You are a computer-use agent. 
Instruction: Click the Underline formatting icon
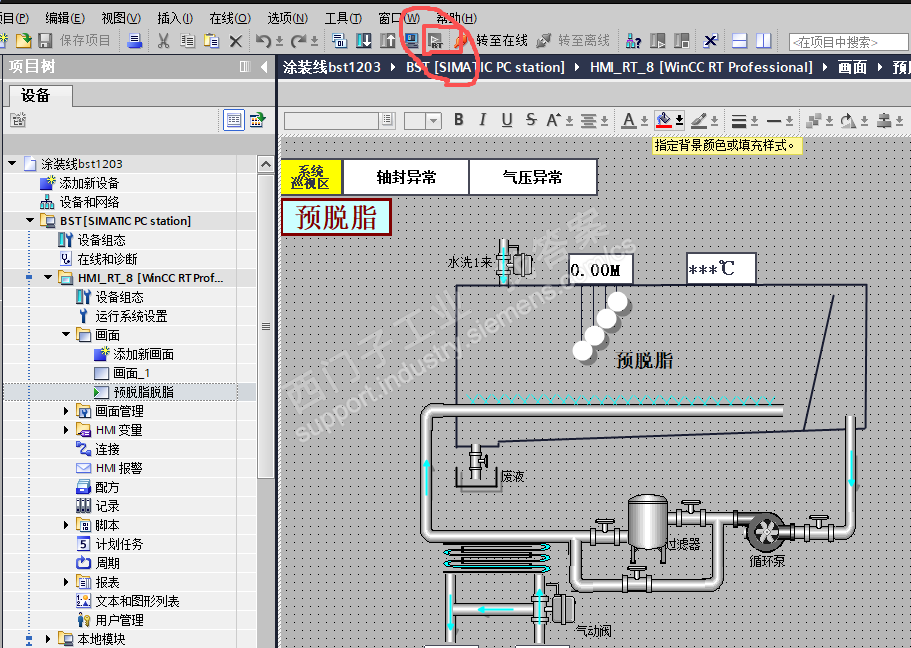coord(507,120)
